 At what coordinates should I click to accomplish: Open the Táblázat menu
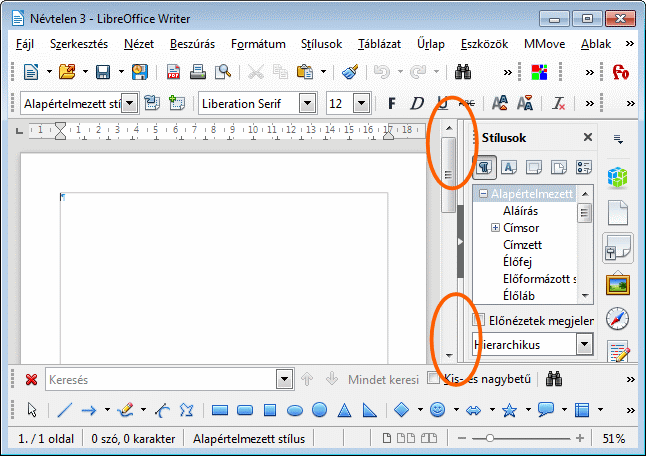(379, 44)
